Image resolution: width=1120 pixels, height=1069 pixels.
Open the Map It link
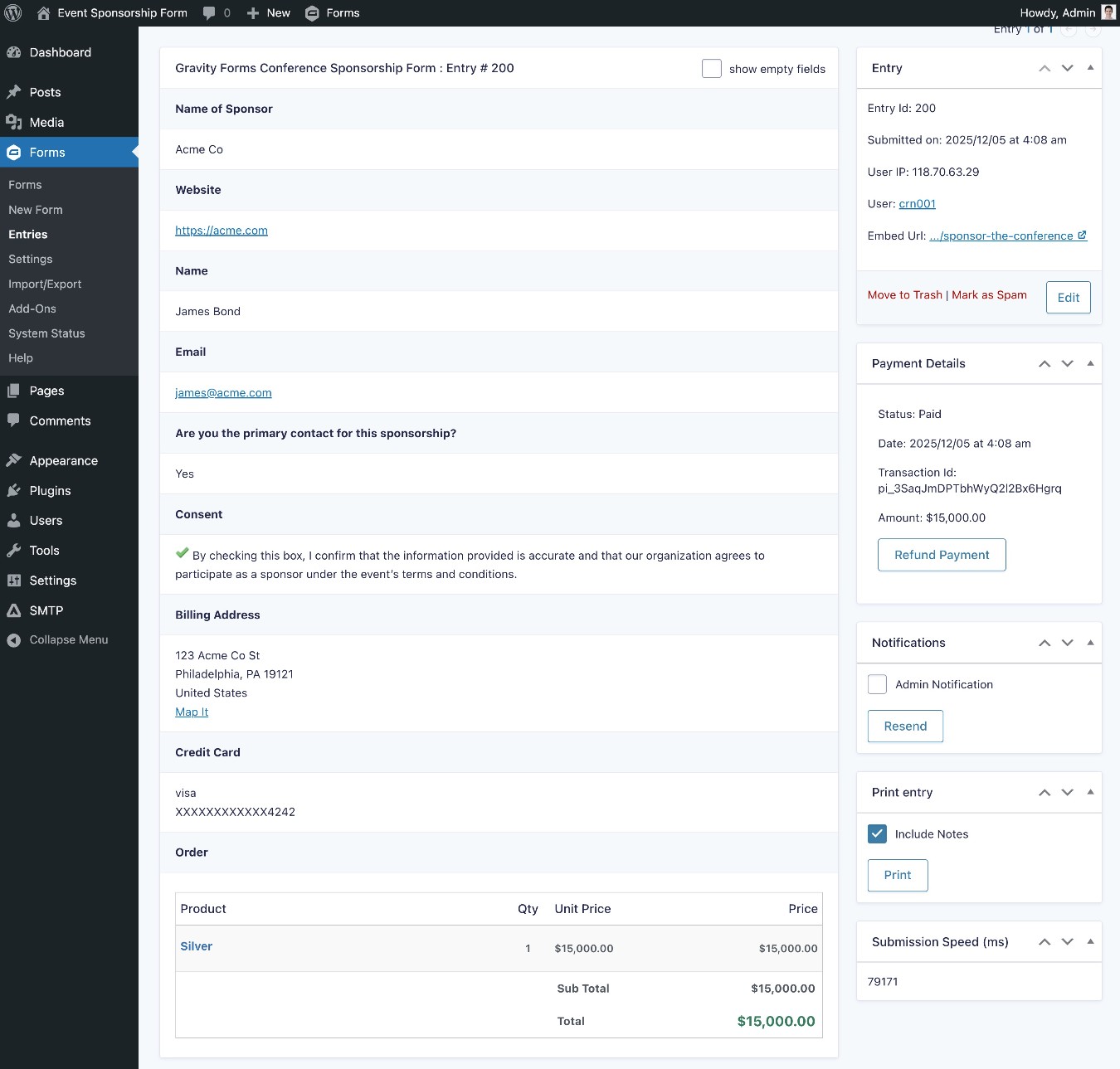[x=192, y=712]
